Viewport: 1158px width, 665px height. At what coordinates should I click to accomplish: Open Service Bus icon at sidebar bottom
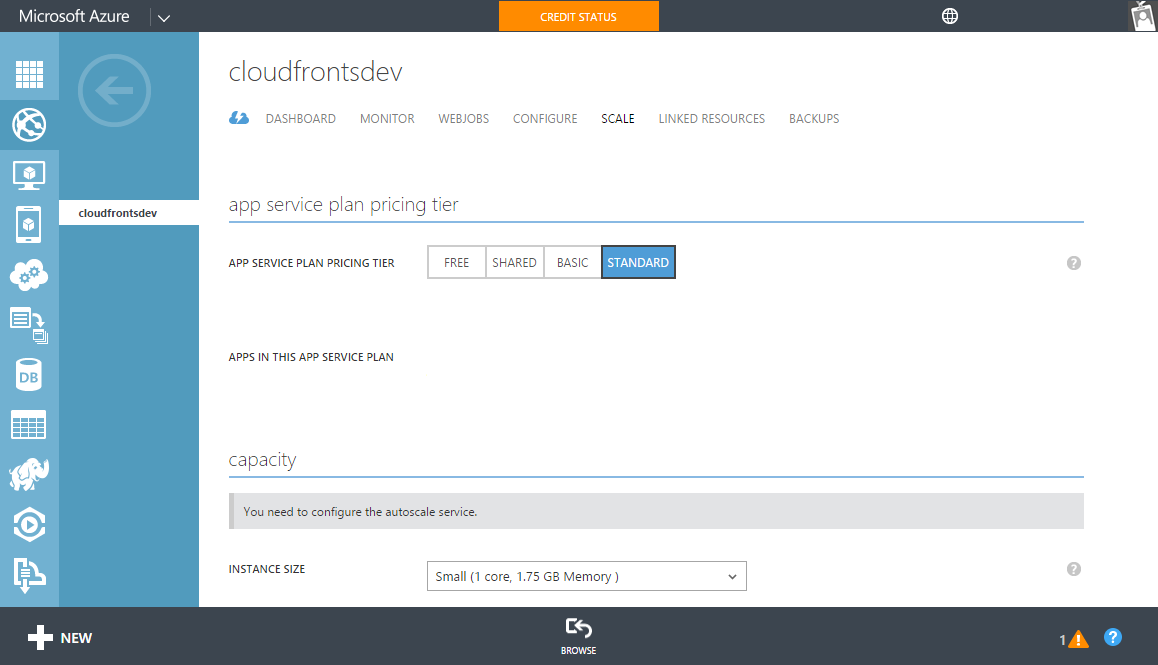pyautogui.click(x=29, y=575)
